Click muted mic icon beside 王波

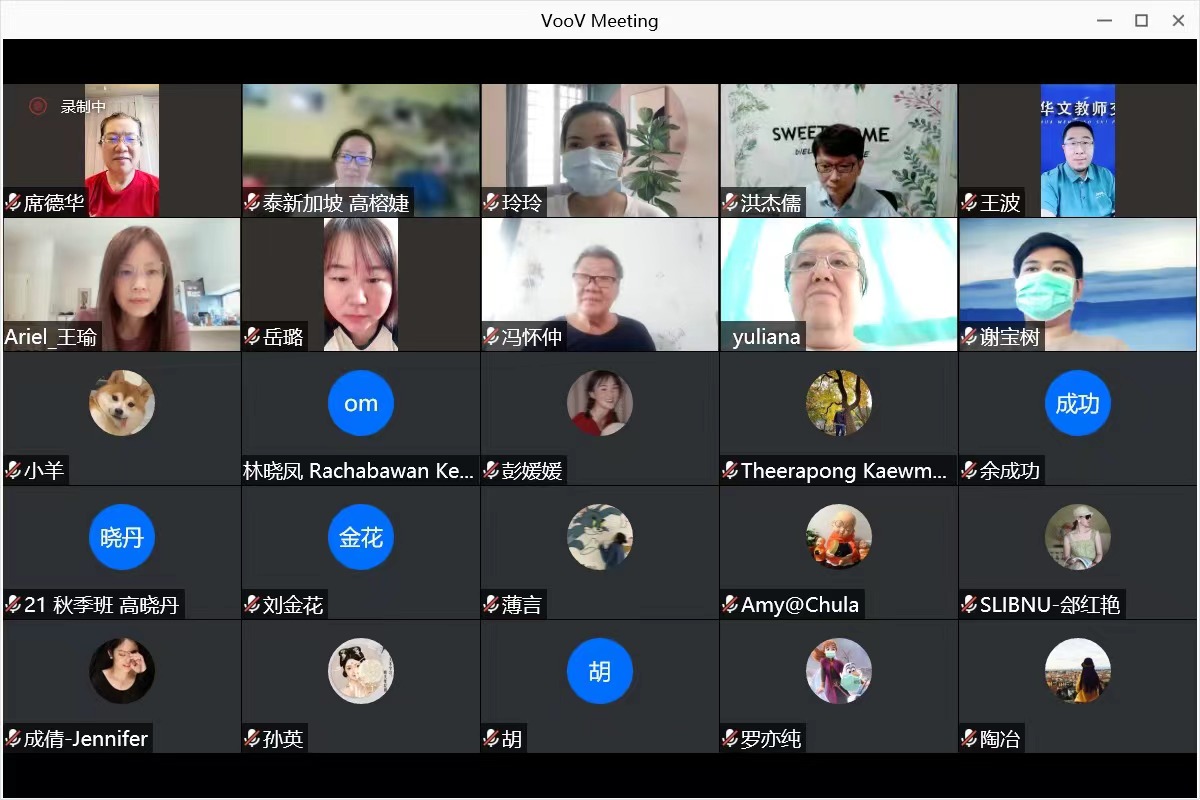click(x=969, y=203)
